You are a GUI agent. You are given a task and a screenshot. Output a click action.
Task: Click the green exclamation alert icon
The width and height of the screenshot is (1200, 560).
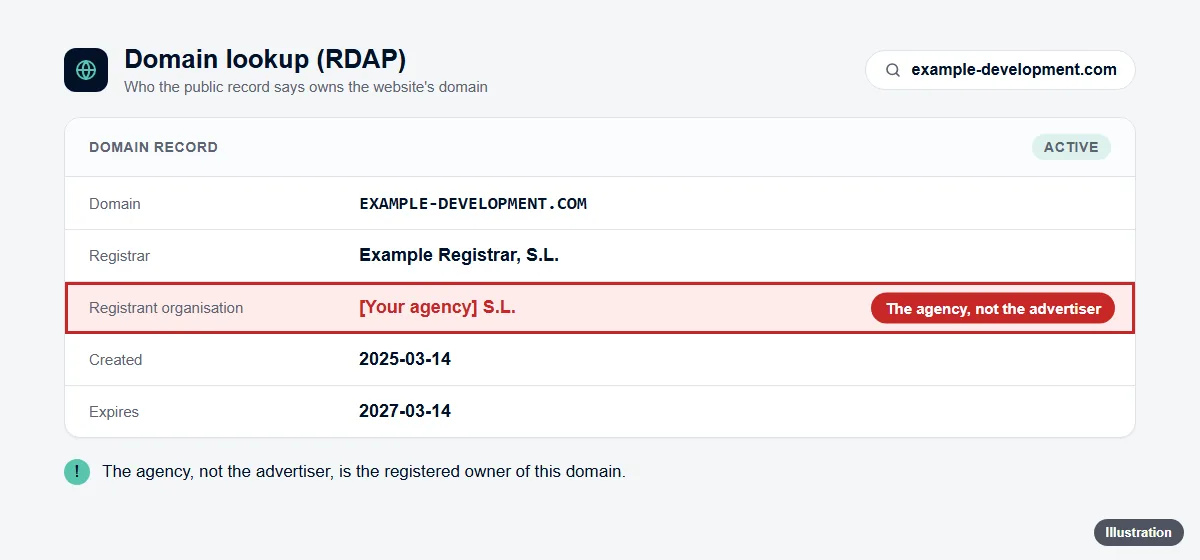point(77,471)
